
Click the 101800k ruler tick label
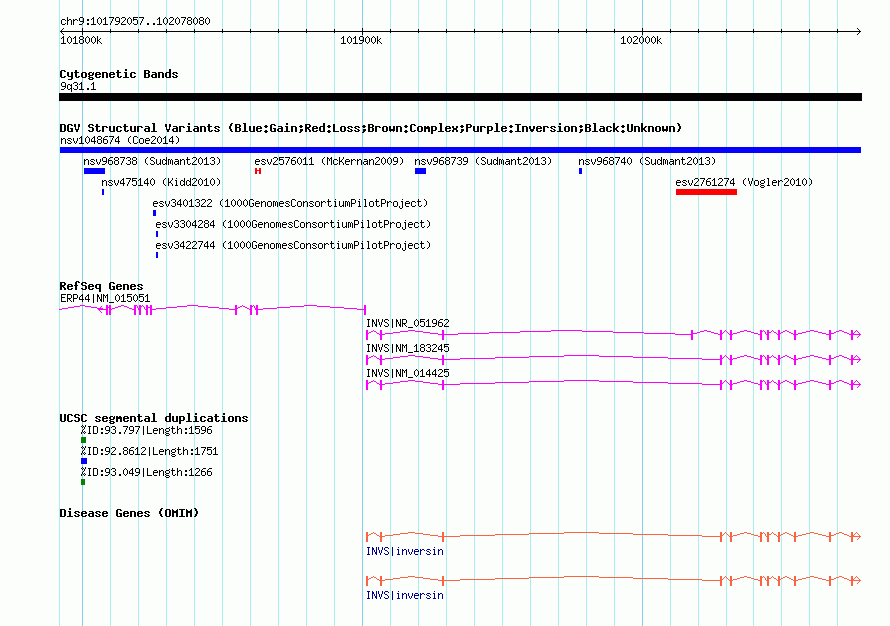click(x=81, y=40)
